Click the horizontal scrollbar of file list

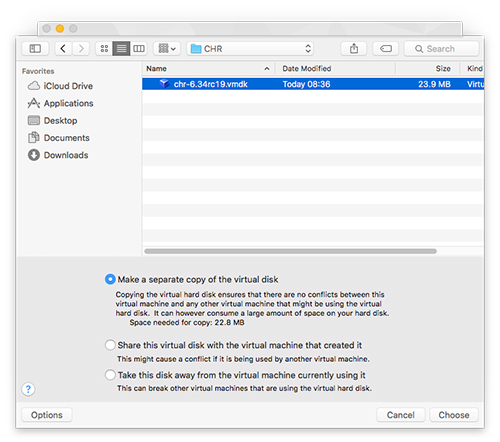pos(290,251)
